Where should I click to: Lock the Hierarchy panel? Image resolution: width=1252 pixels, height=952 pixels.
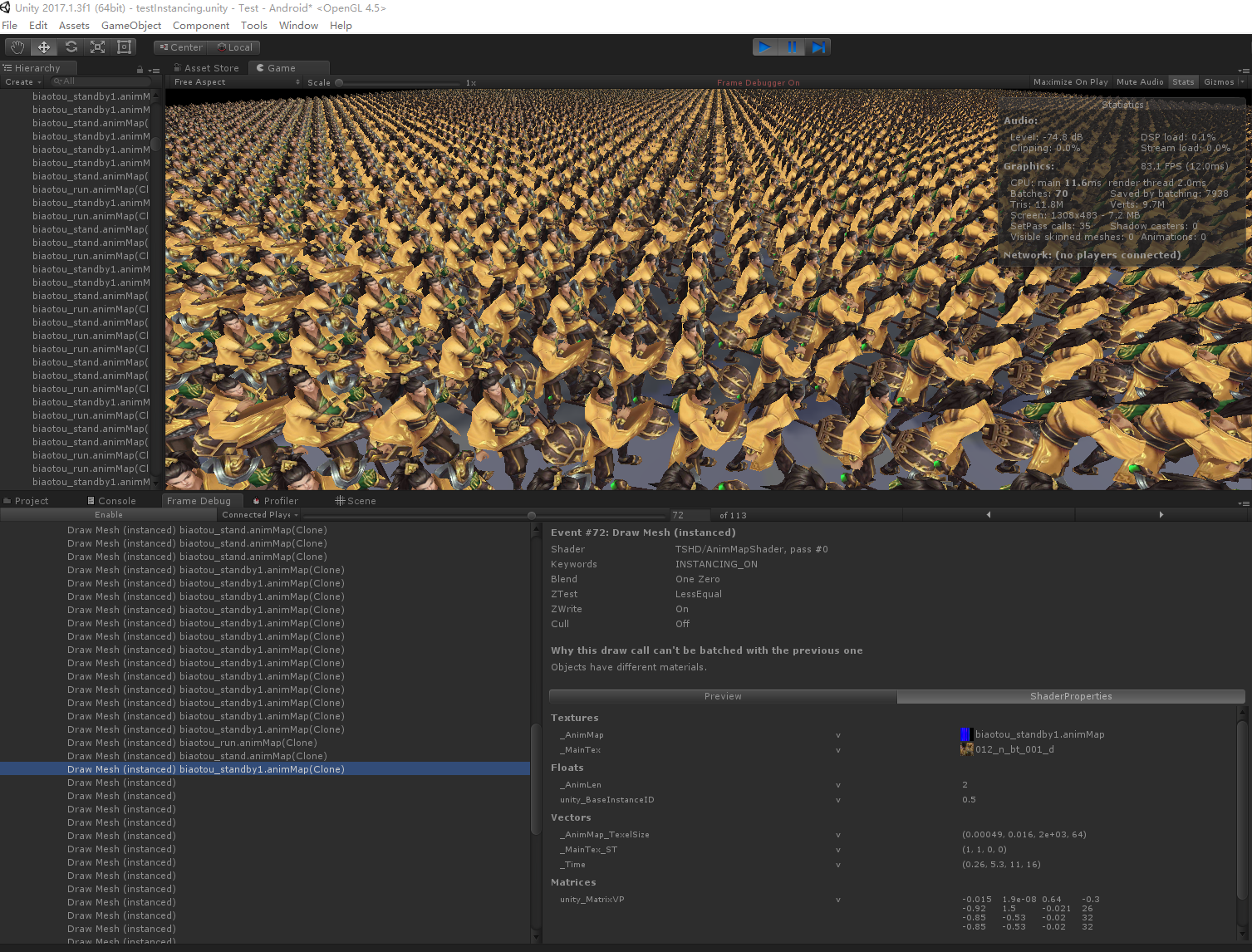pos(140,69)
